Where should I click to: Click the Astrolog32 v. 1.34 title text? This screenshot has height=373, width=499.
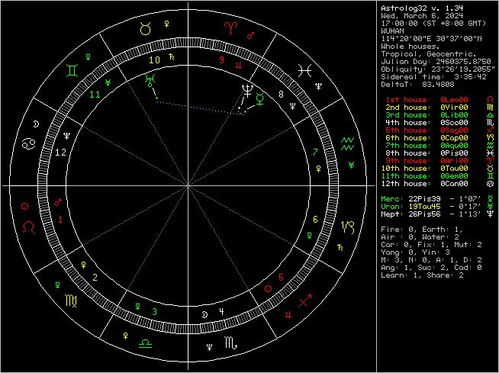point(422,8)
